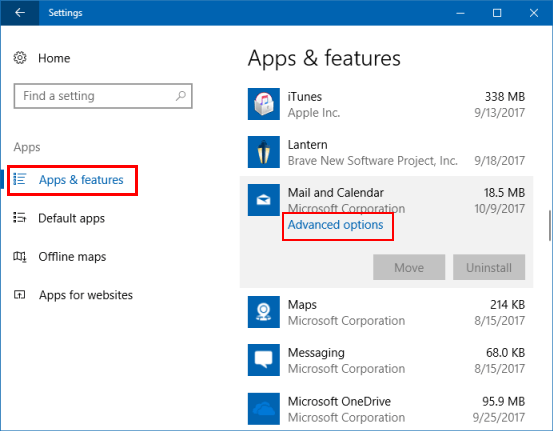Maximize the Settings window
The image size is (553, 431).
[497, 13]
